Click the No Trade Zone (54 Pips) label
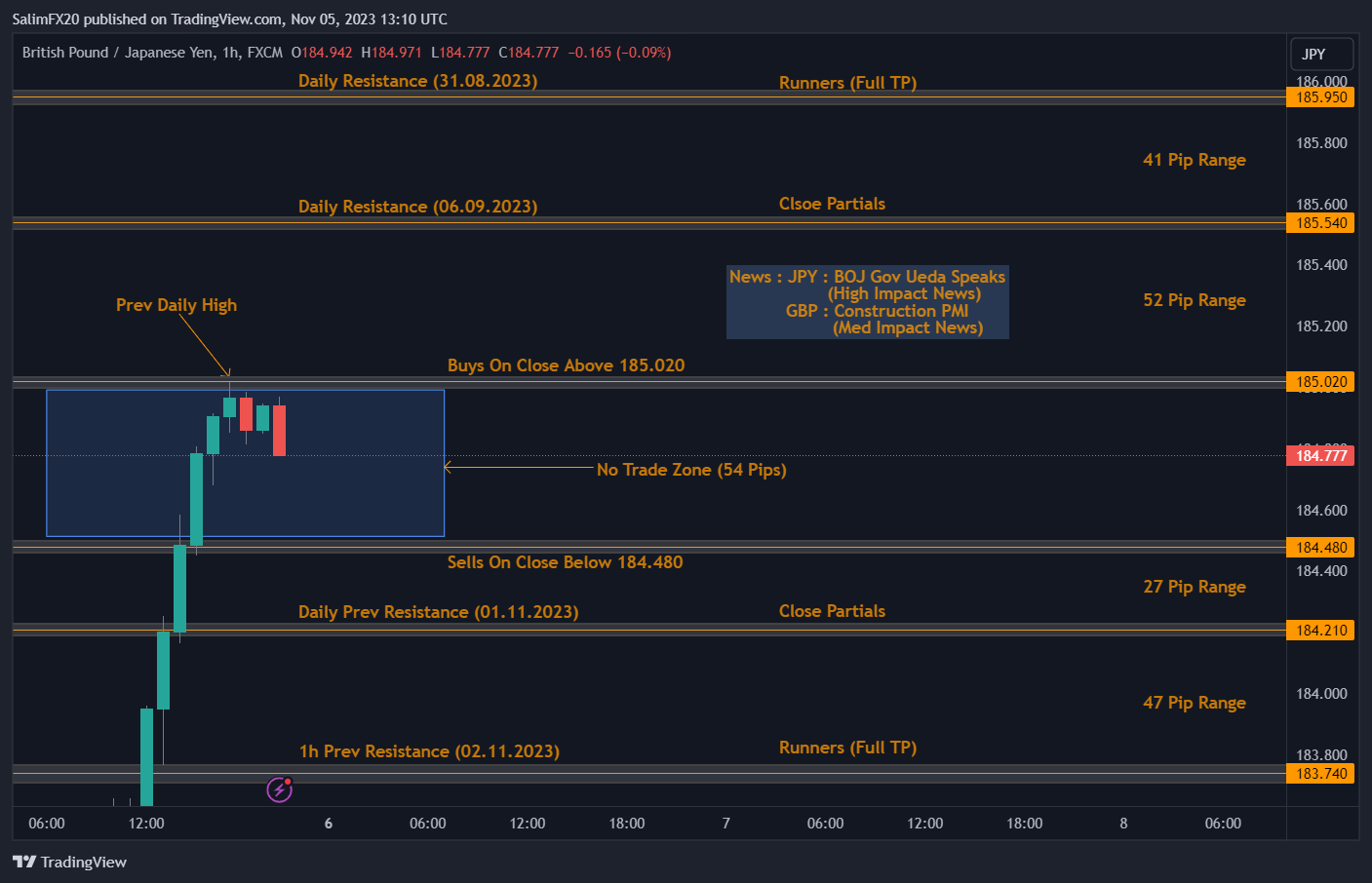This screenshot has width=1372, height=883. tap(691, 470)
